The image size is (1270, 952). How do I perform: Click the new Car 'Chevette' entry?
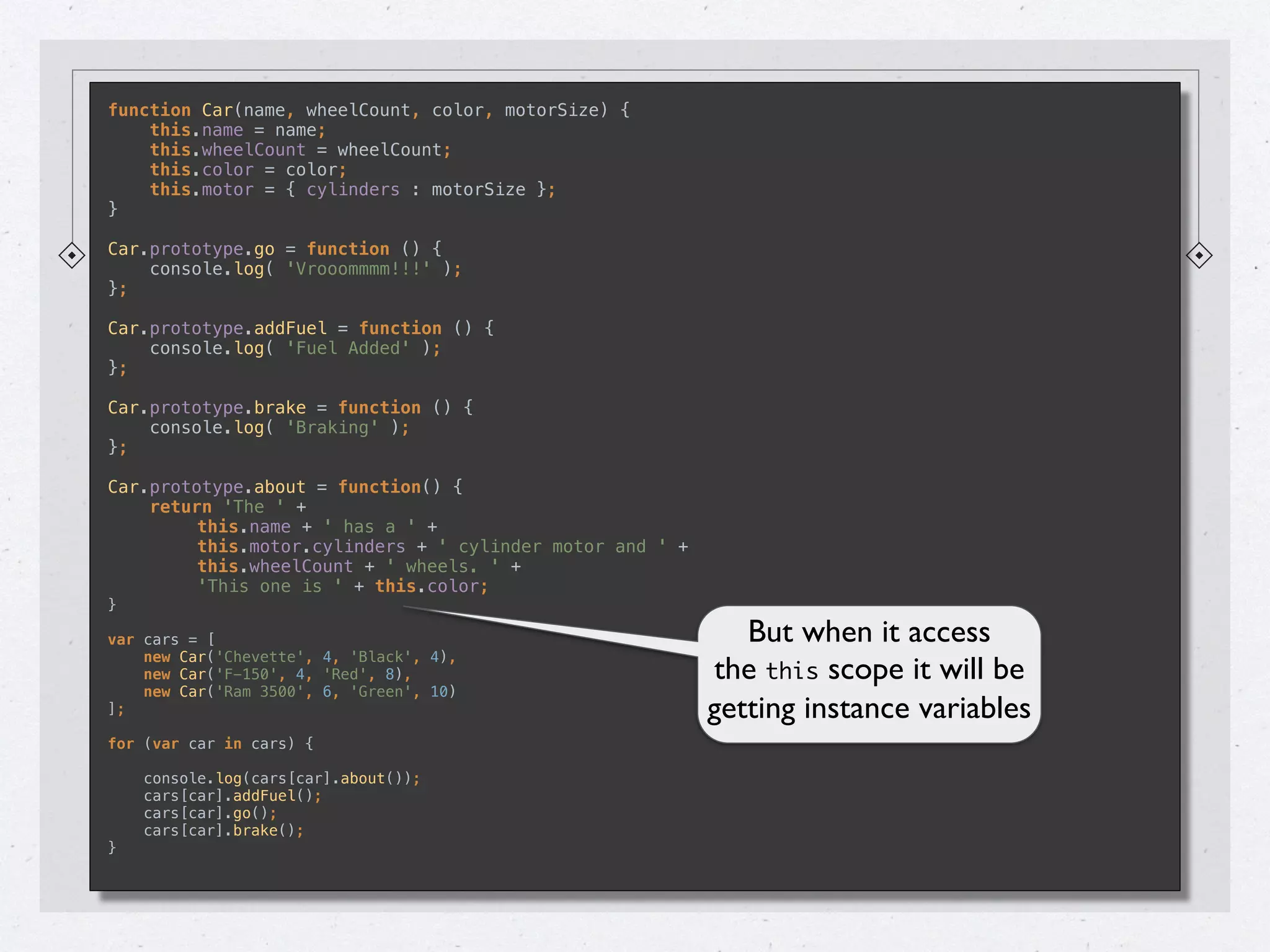click(x=300, y=657)
